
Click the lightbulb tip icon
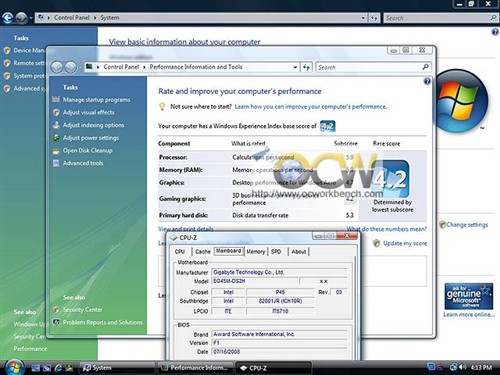(x=162, y=107)
